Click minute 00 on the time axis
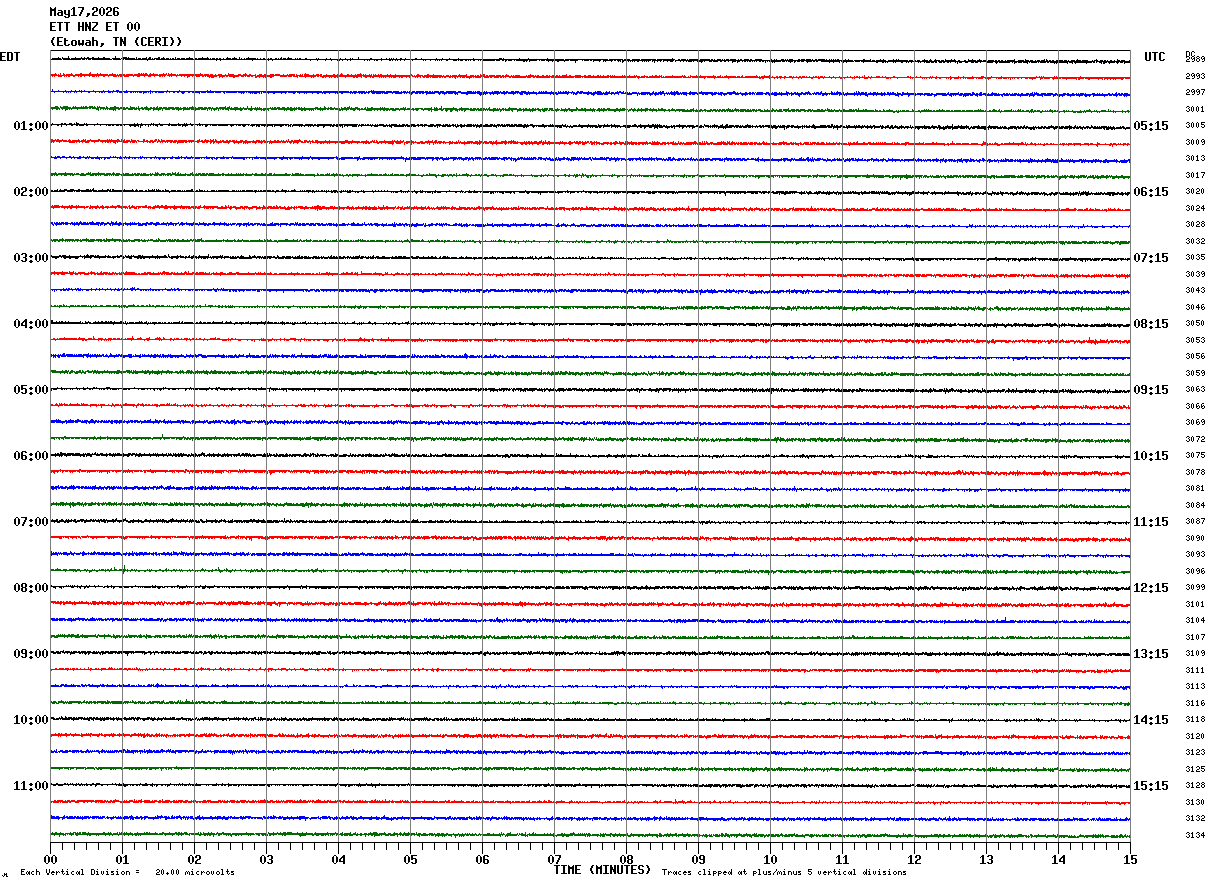This screenshot has width=1210, height=886. tap(51, 859)
